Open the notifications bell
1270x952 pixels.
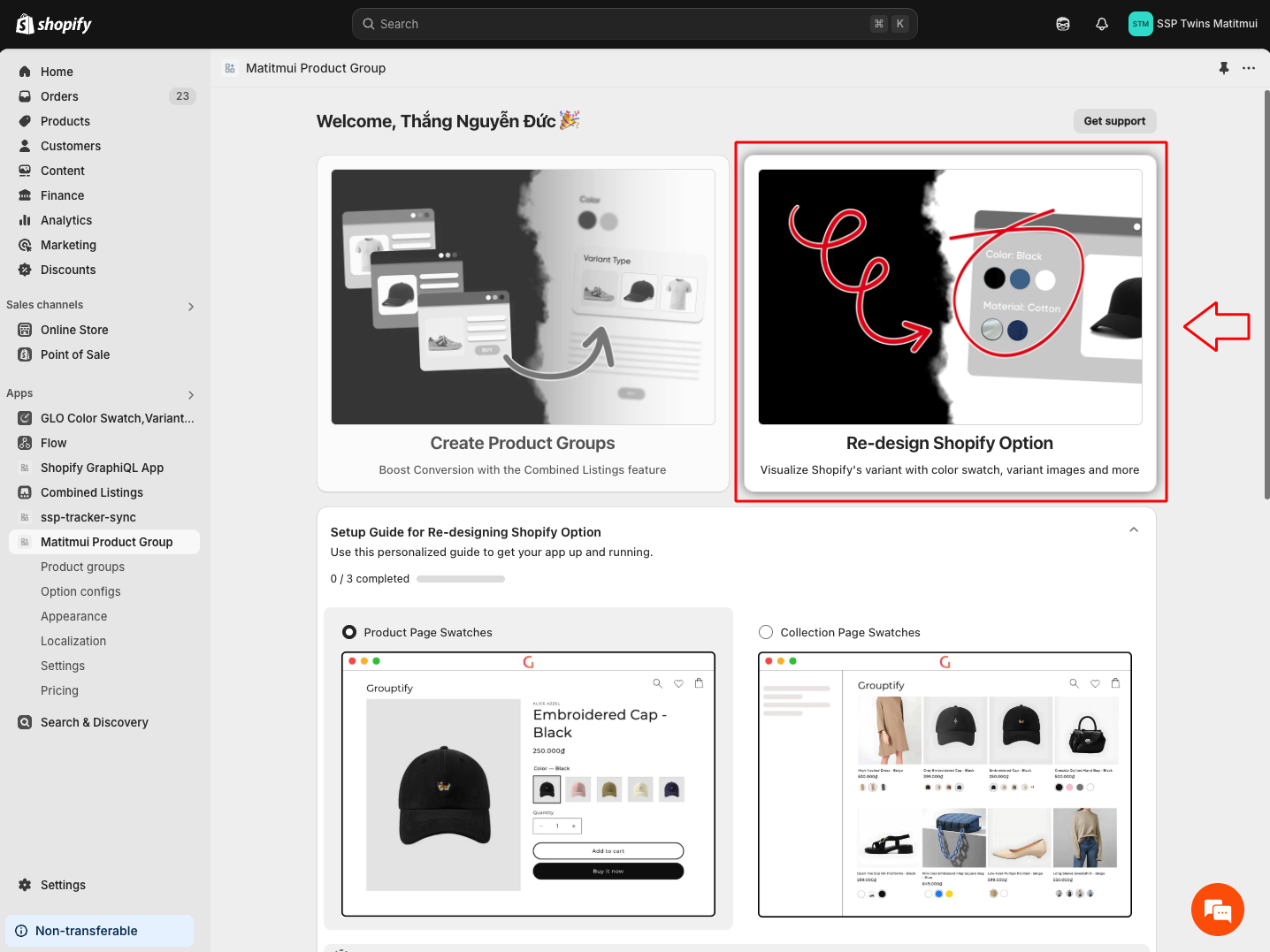(1102, 24)
